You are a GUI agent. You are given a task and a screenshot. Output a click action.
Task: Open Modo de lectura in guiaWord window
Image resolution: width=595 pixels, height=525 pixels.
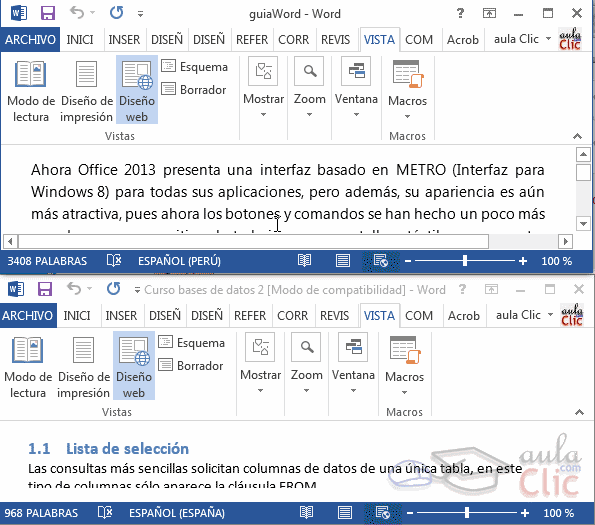[31, 91]
